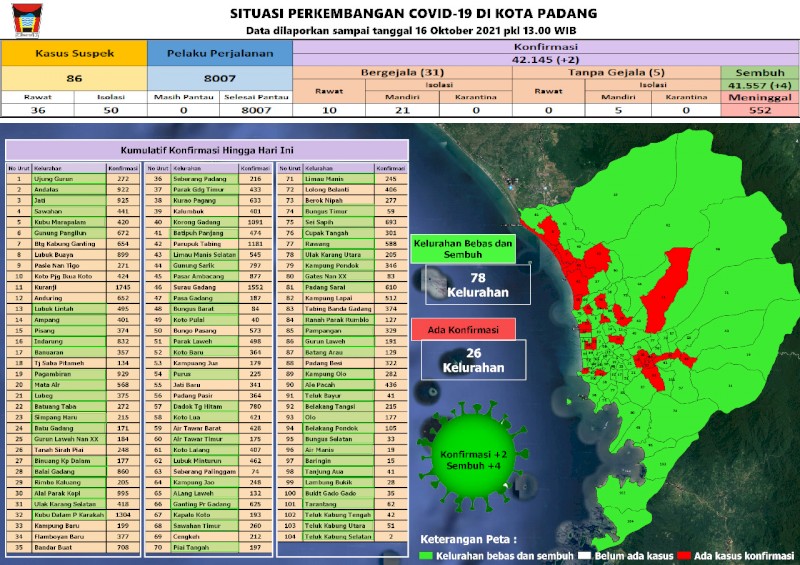Click the Kubu Dalam P Karakah count 1304
800x565 pixels.
(123, 514)
